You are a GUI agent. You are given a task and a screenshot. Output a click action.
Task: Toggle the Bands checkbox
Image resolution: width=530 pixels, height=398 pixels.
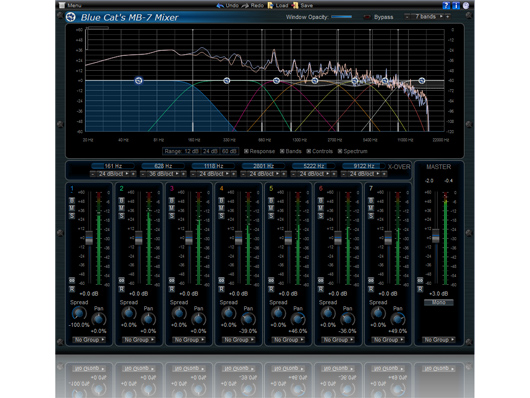282,151
